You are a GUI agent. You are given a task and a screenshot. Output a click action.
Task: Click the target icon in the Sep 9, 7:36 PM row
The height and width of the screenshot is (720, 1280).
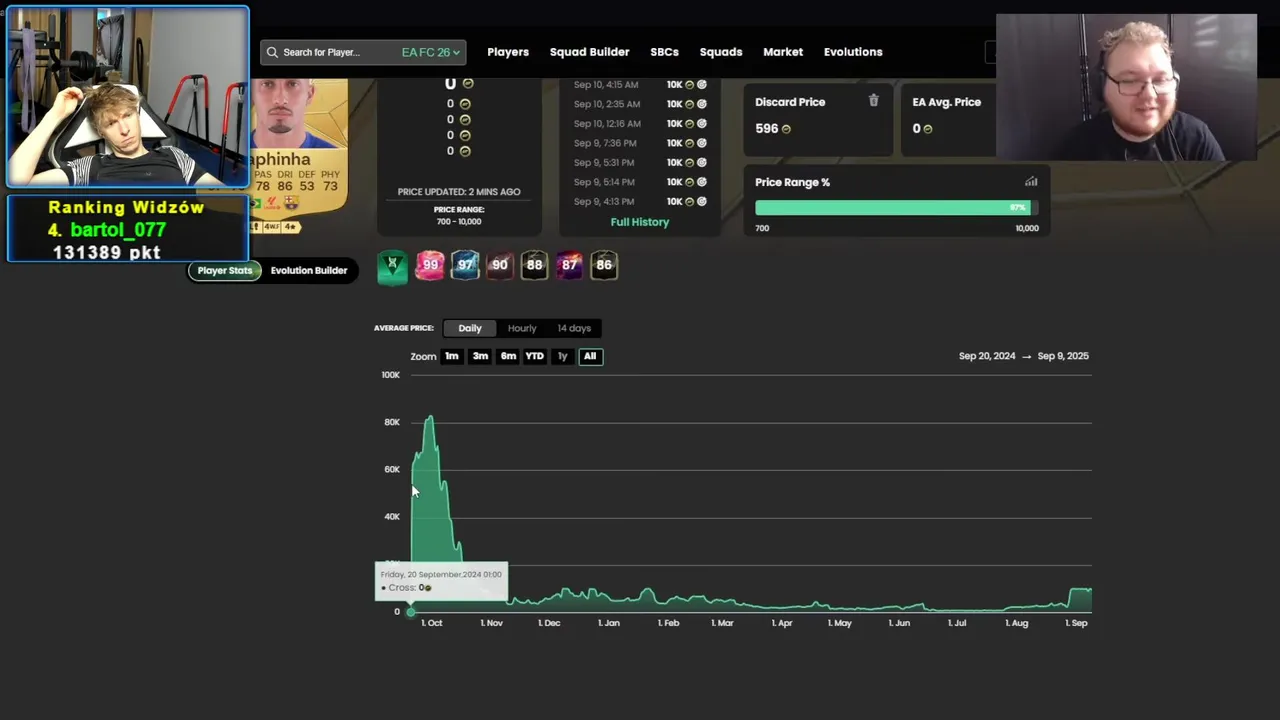[702, 143]
